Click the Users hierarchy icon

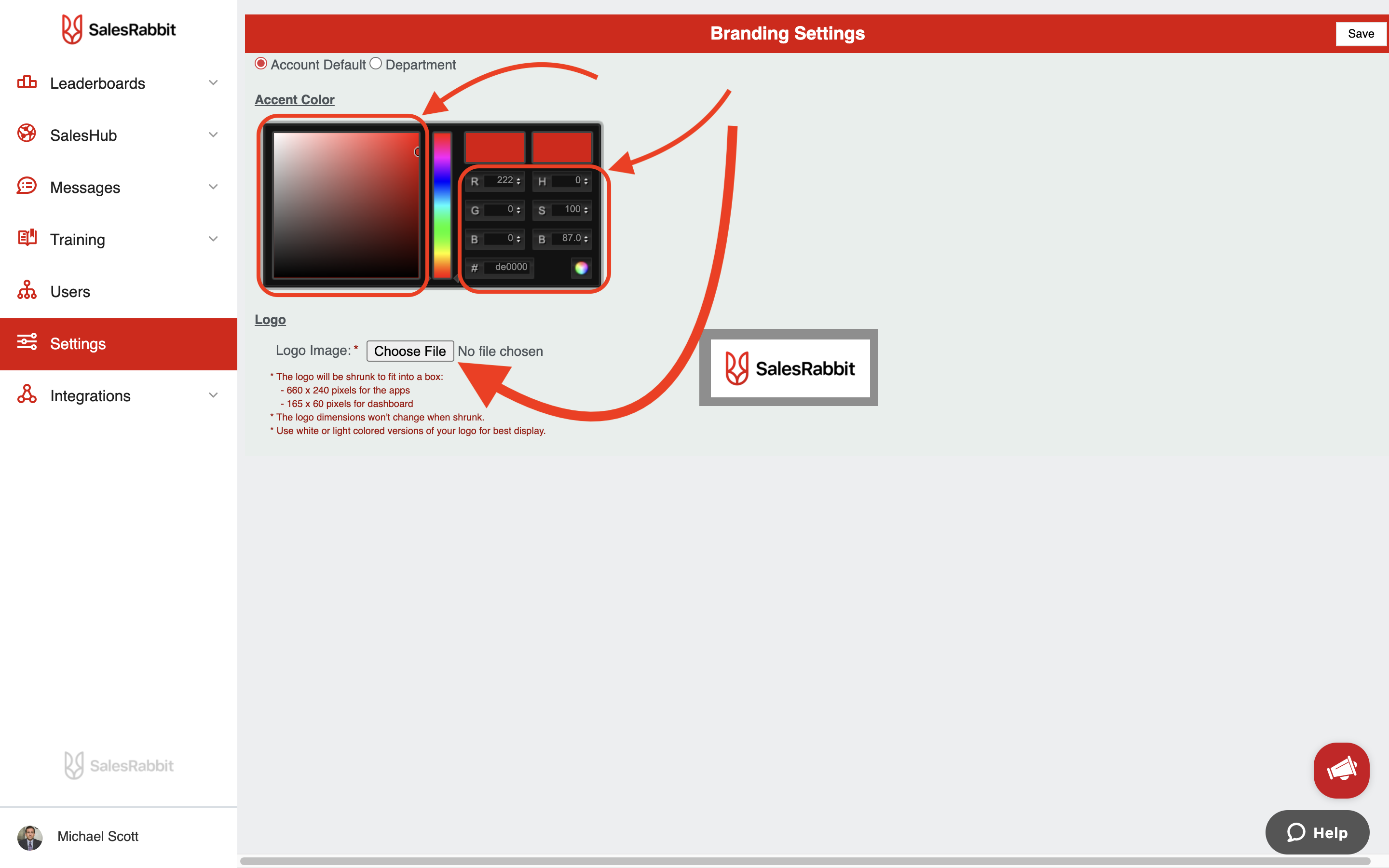tap(27, 290)
